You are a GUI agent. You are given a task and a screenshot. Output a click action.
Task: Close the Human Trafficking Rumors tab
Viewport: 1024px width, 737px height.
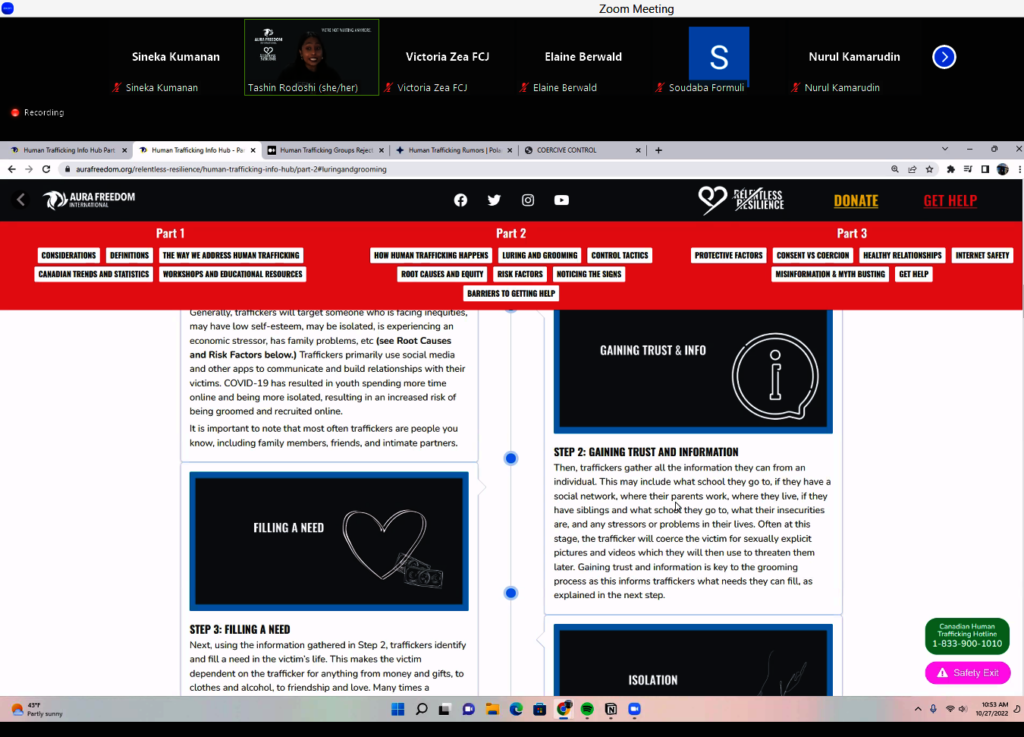(x=510, y=150)
